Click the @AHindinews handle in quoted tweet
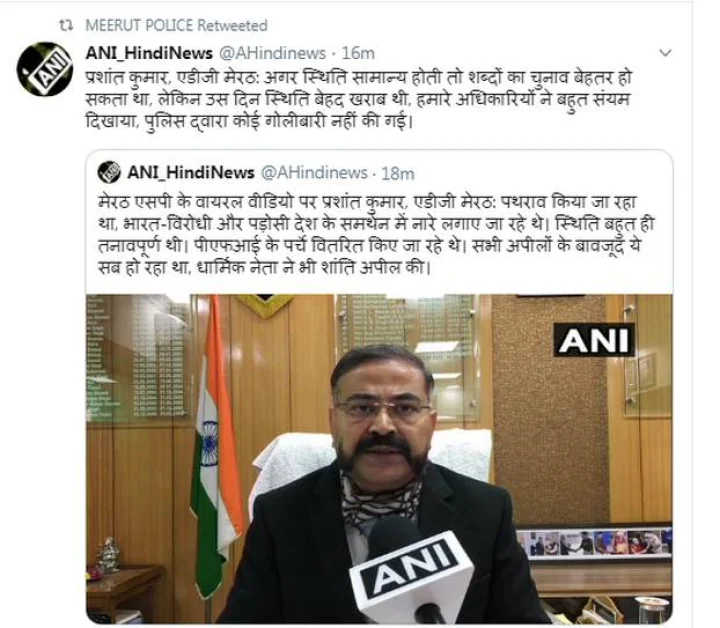Viewport: 720px width, 628px height. (x=315, y=173)
